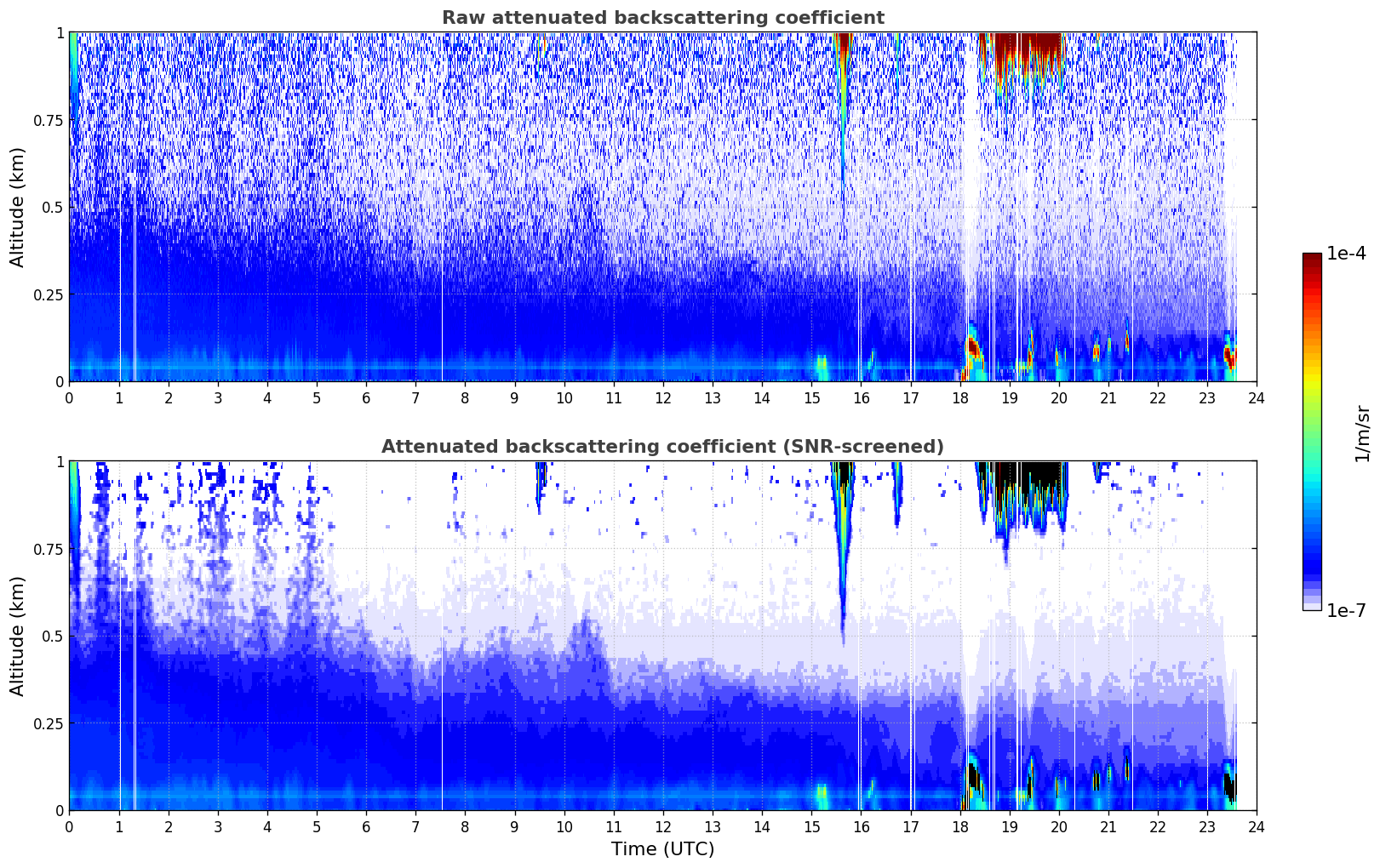
Task: Click hour "8" tick under the SNR-screened plot
Action: tap(465, 826)
